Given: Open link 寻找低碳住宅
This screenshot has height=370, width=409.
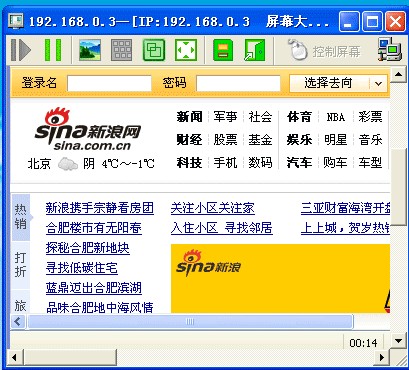Looking at the screenshot, I should coord(82,268).
